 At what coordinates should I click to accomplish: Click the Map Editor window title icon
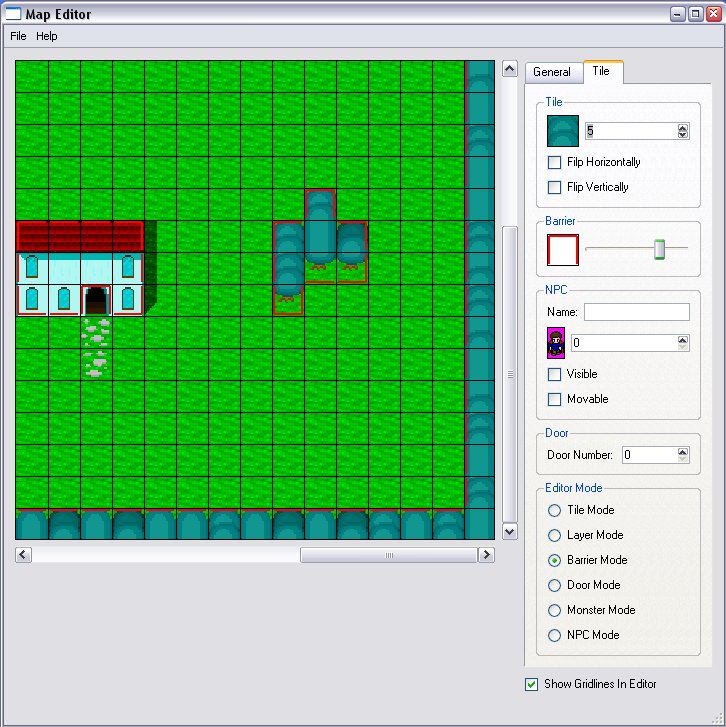coord(14,14)
